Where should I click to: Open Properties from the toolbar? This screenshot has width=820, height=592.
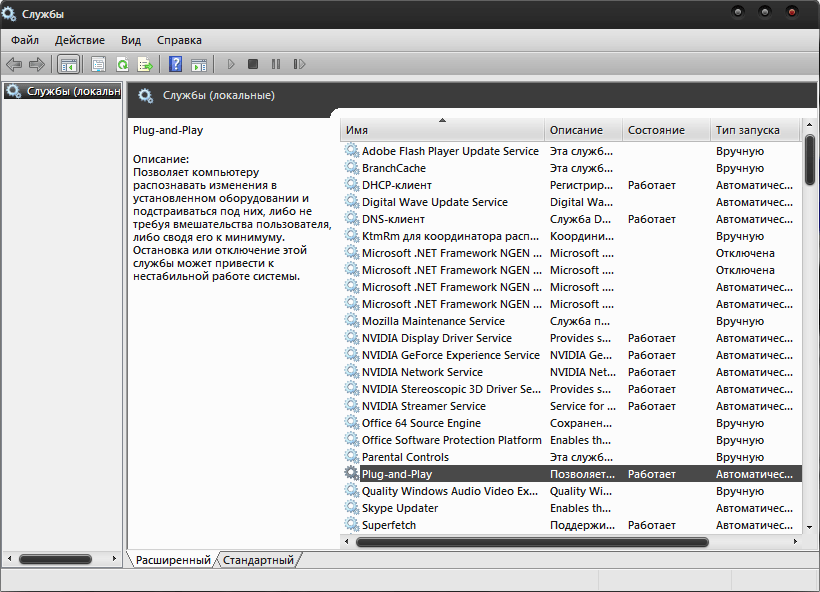[98, 64]
